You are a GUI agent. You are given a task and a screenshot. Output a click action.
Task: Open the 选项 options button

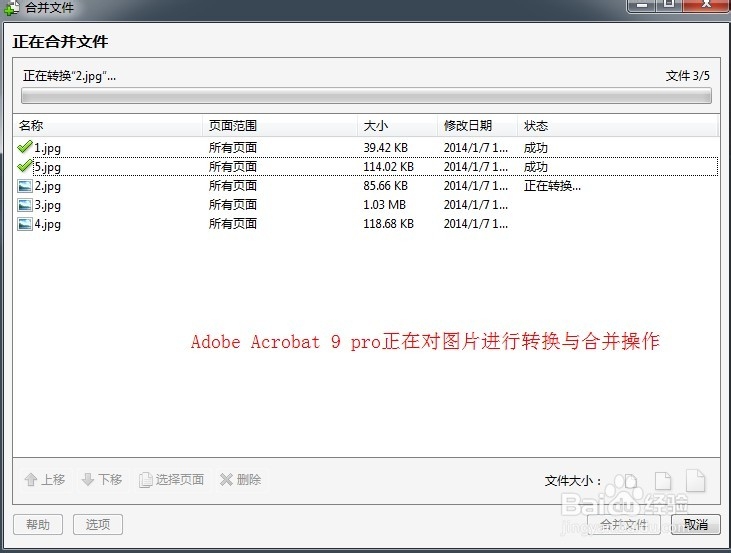click(98, 525)
